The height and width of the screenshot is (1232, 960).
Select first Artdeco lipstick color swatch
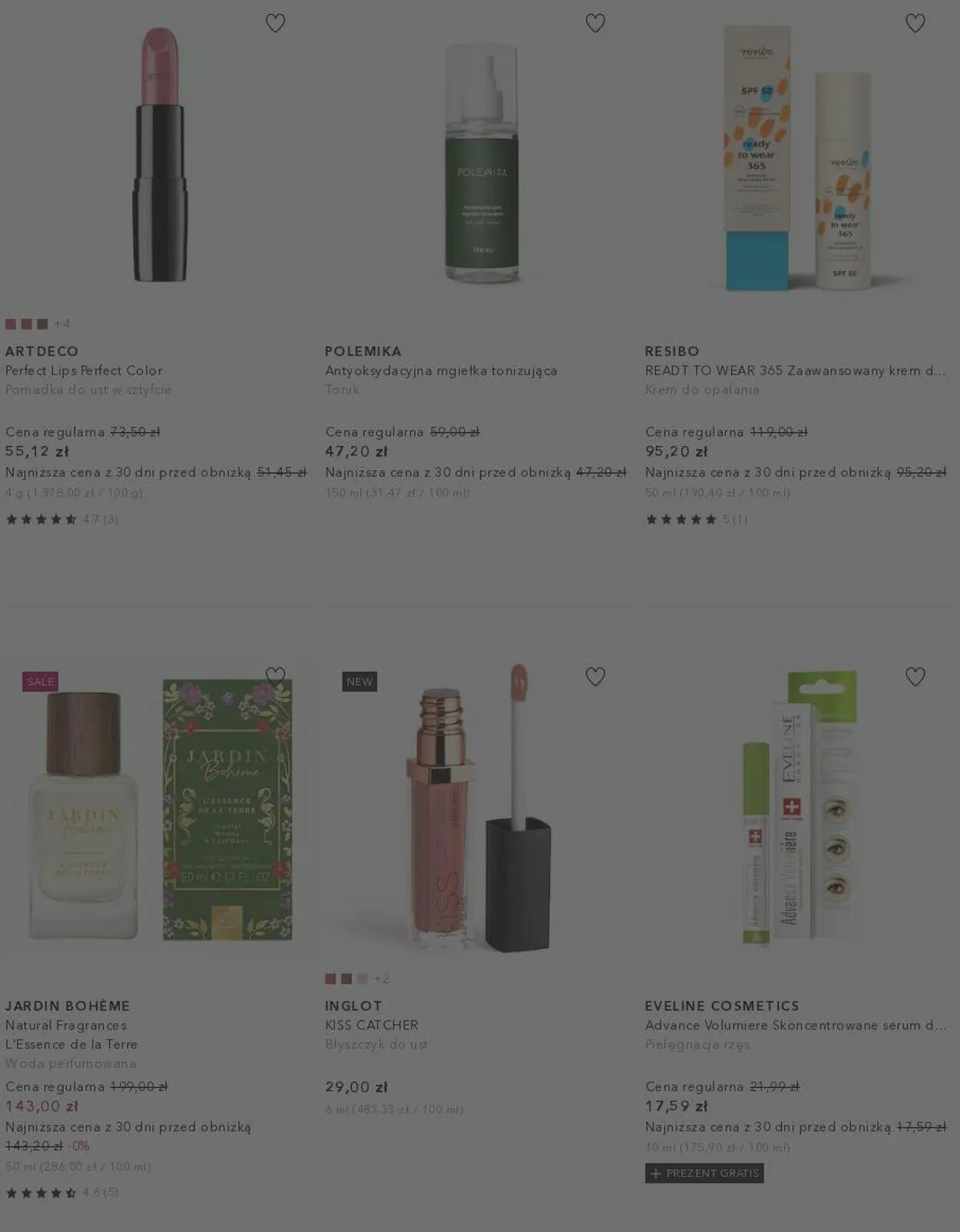click(11, 324)
